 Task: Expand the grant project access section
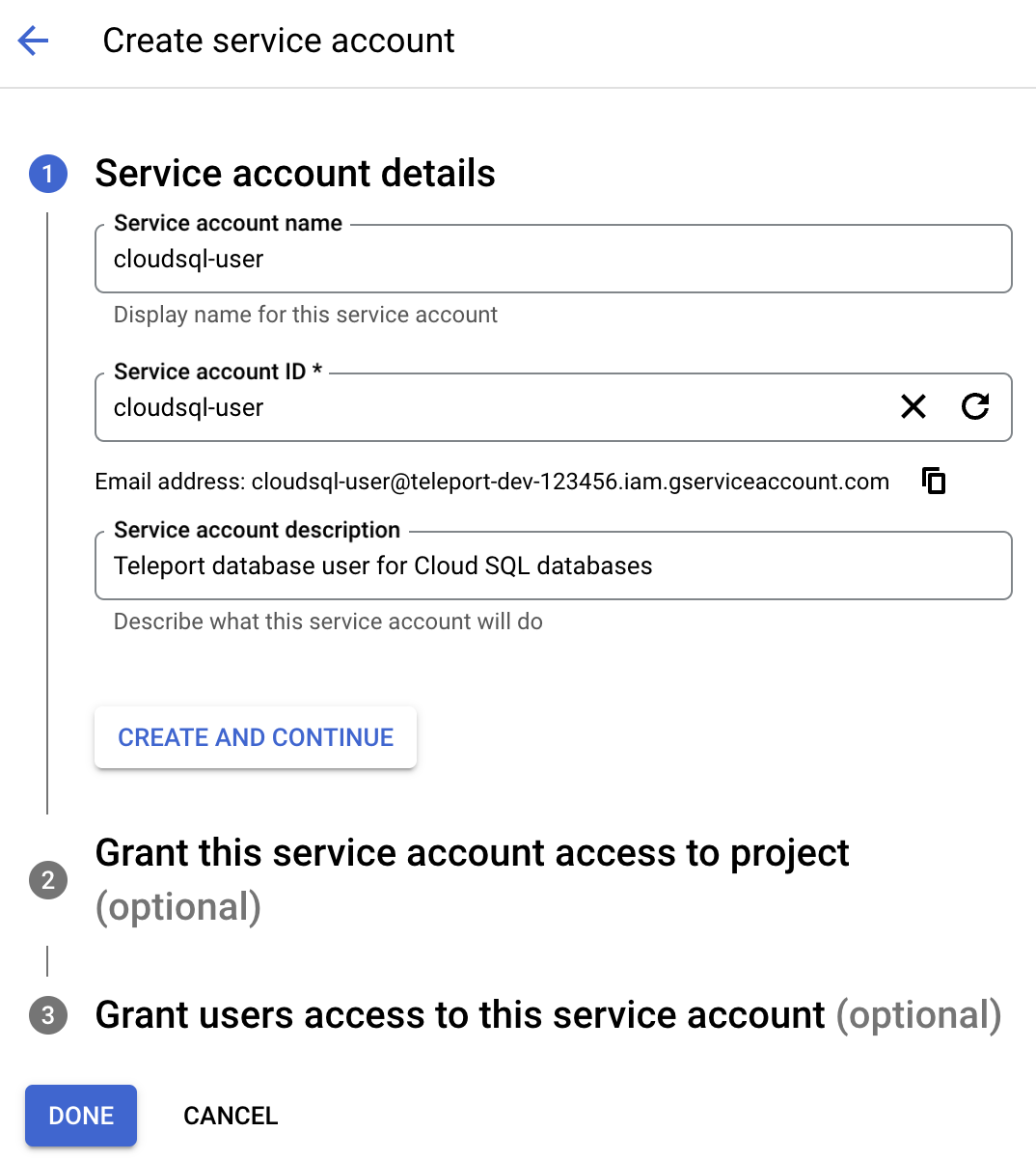pos(473,852)
